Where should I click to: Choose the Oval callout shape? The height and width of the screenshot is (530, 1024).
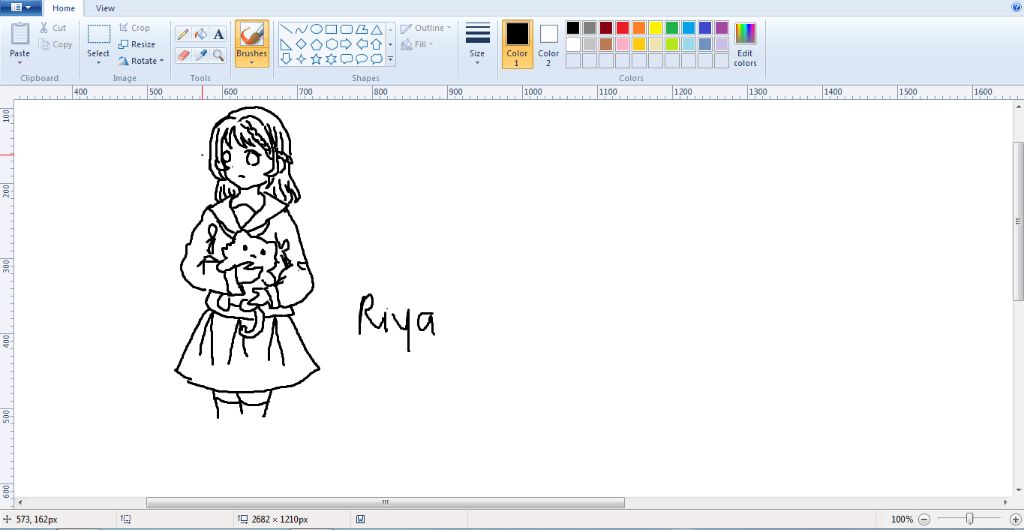coord(361,59)
